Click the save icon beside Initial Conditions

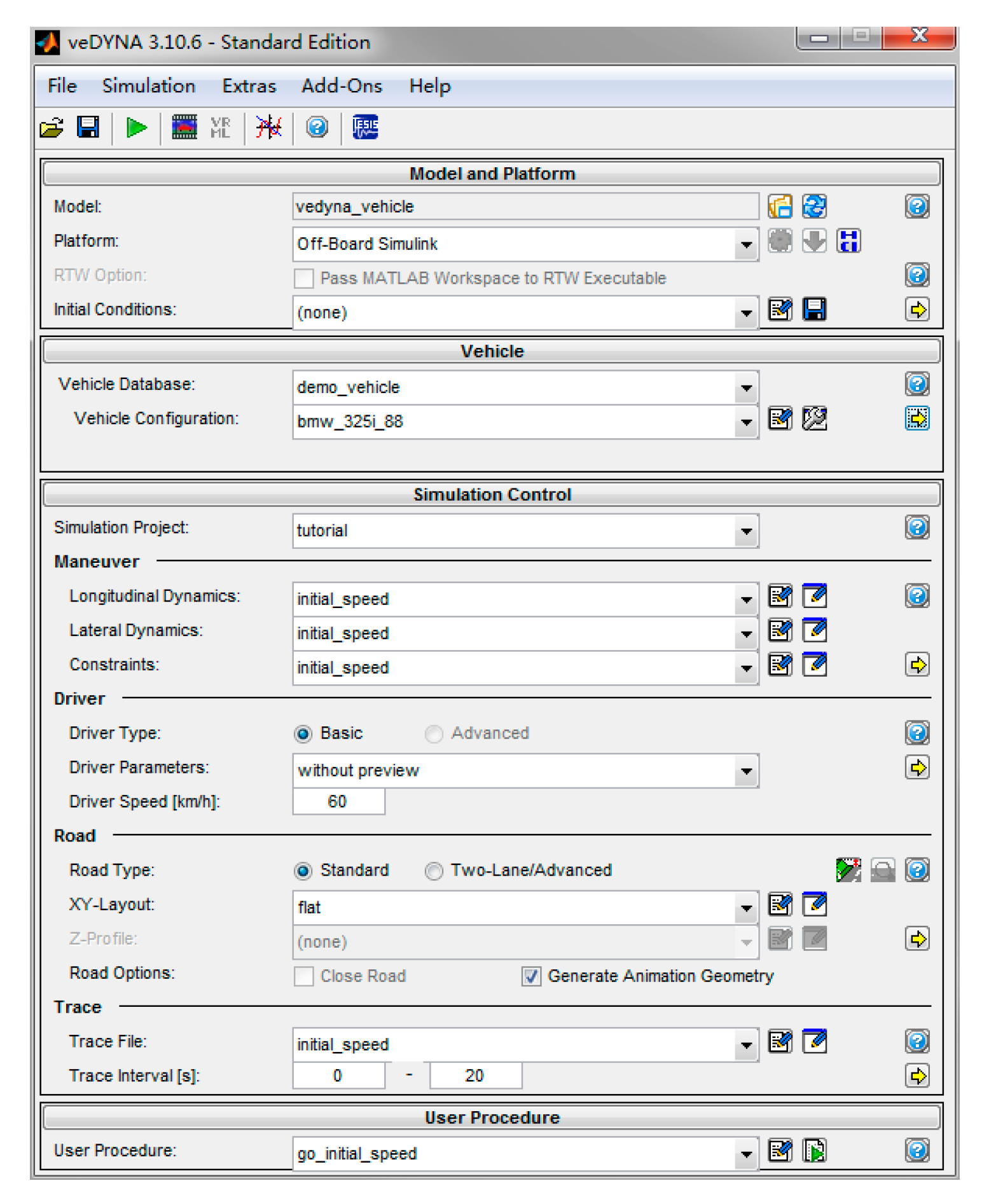(x=814, y=310)
